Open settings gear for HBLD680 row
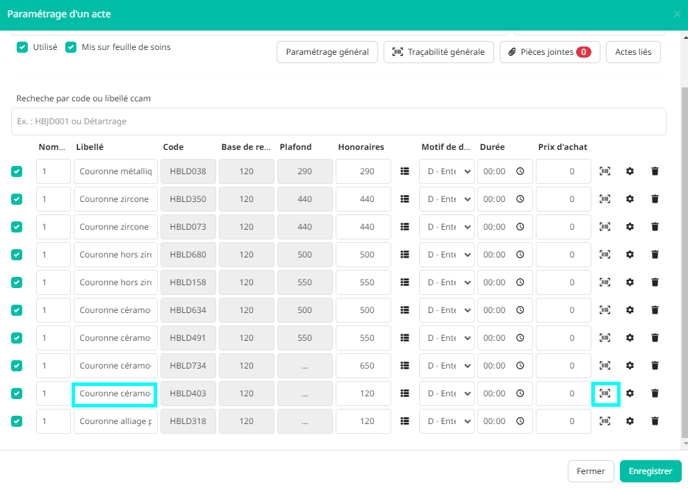 coord(630,254)
